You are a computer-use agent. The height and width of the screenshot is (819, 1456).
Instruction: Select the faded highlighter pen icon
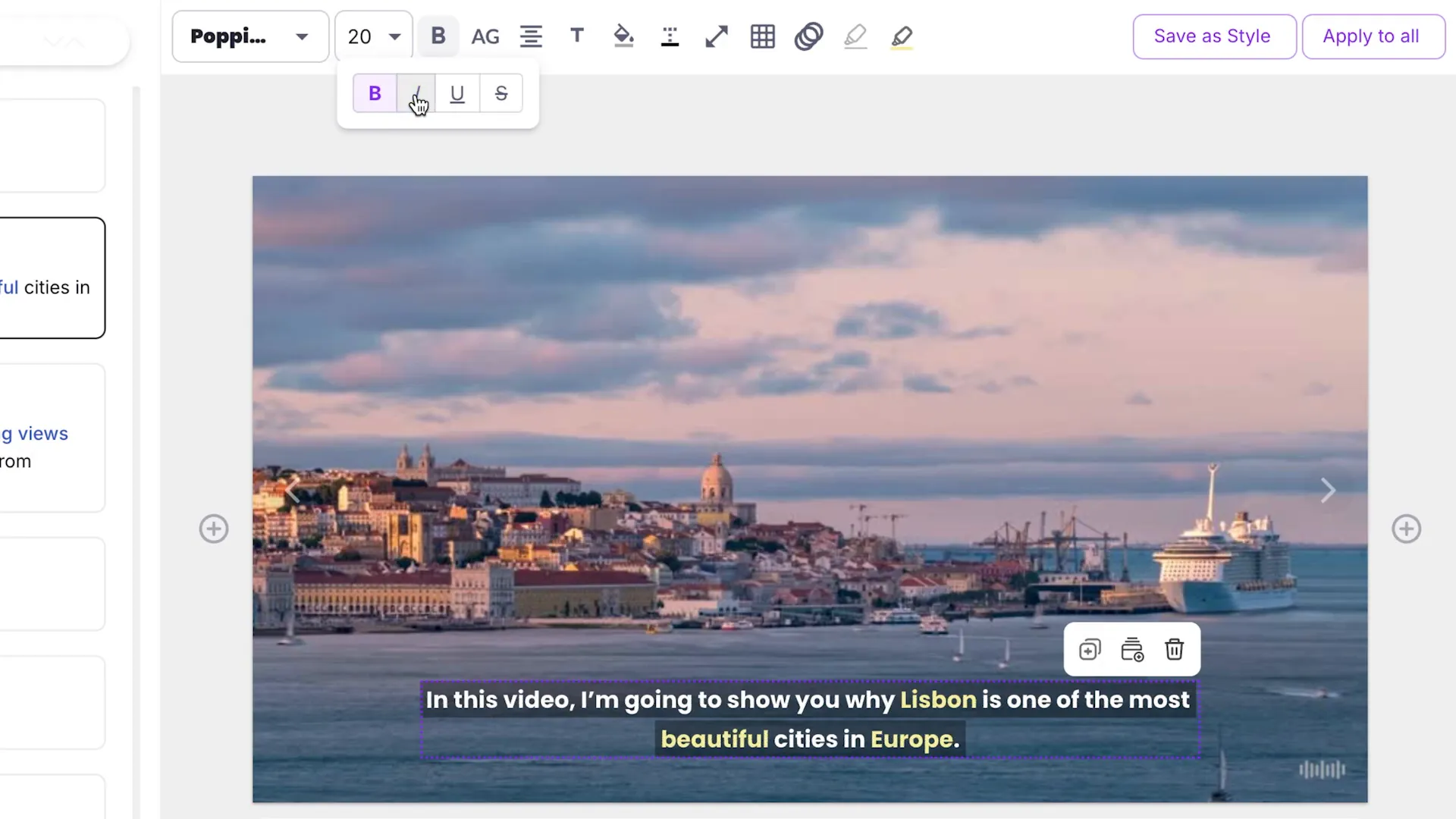coord(855,36)
